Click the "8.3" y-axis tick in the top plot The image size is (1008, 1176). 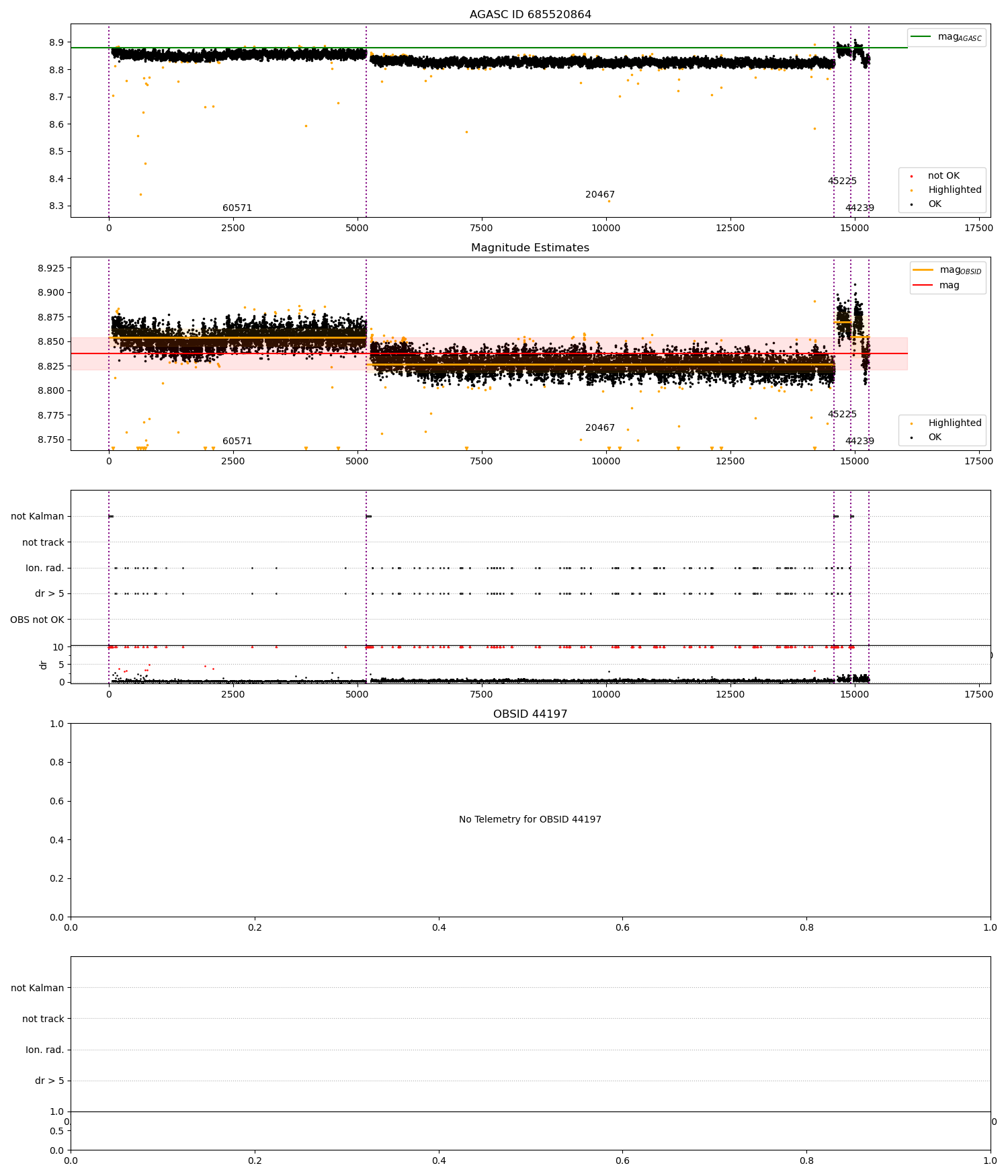(x=57, y=206)
